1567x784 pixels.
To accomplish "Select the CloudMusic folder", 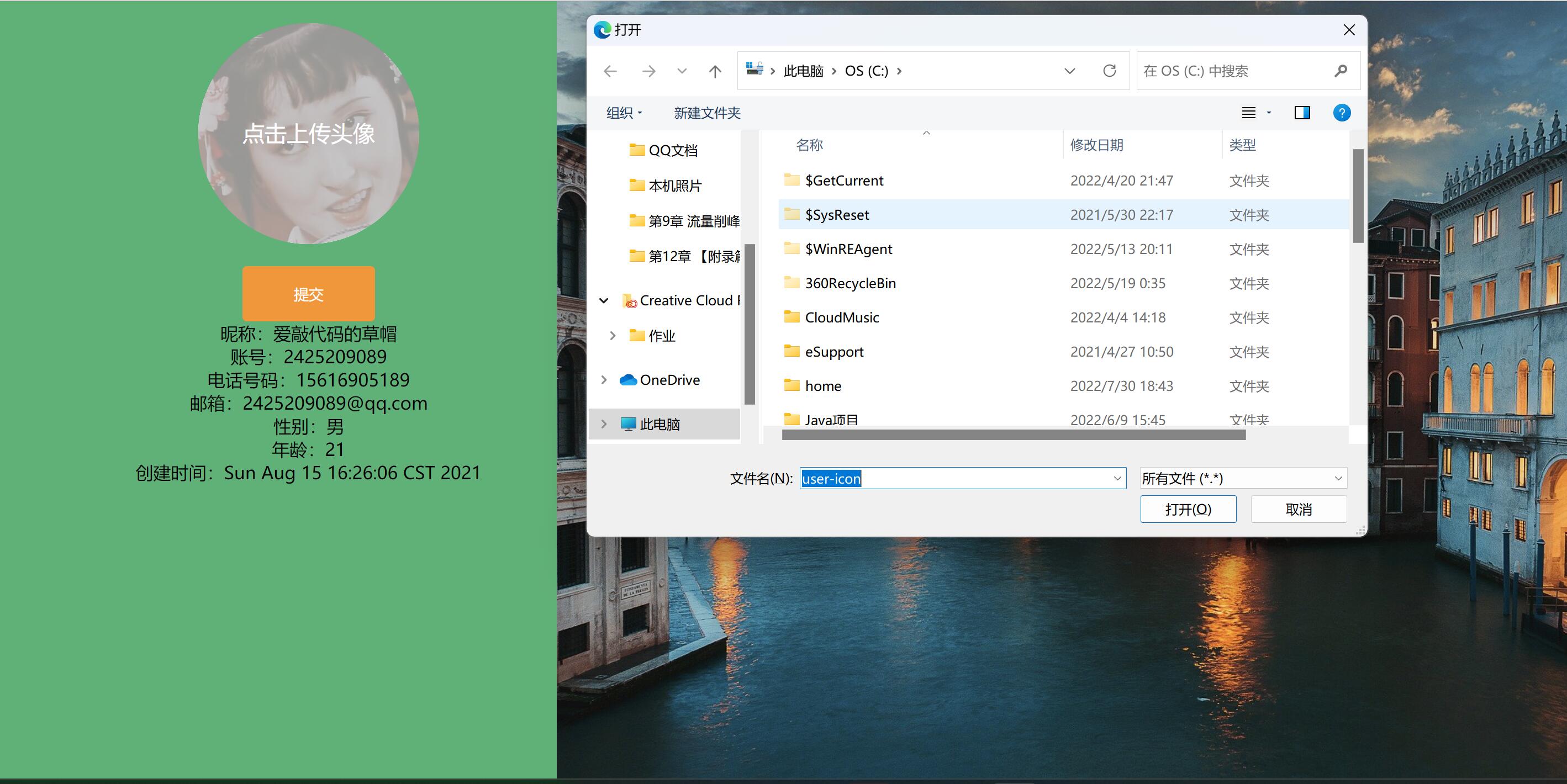I will pos(841,317).
